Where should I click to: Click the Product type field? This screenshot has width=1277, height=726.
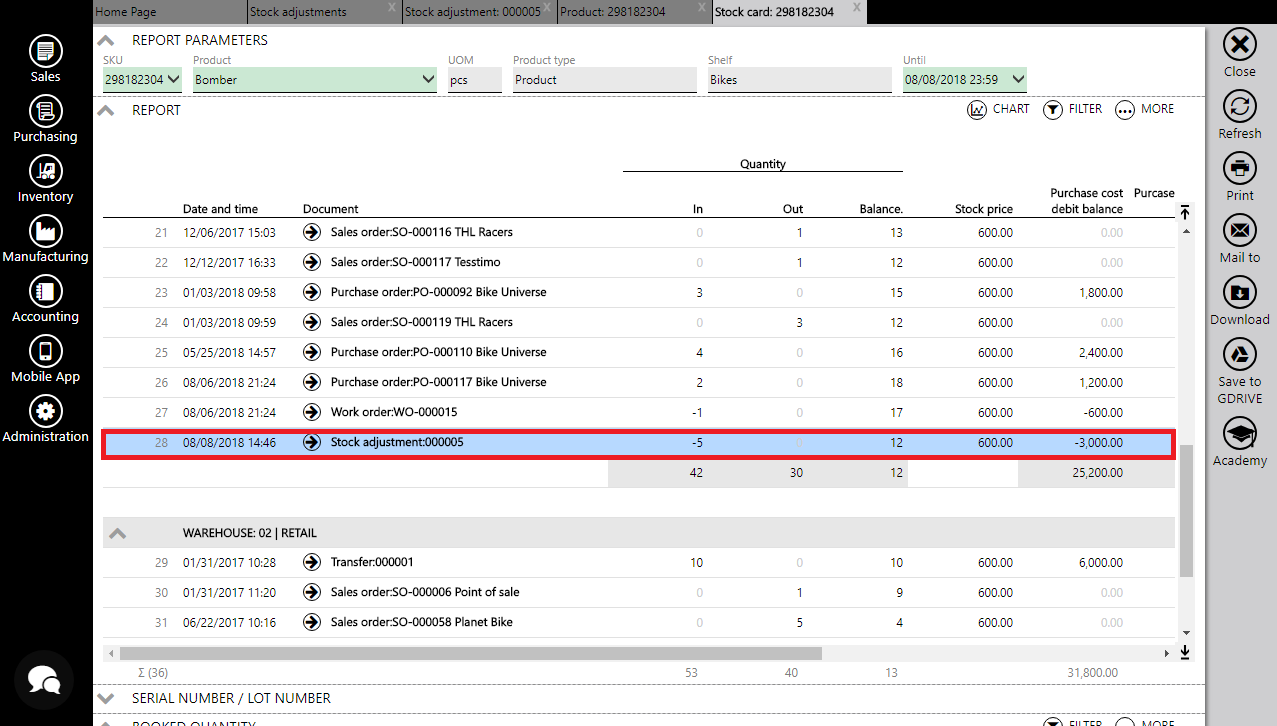(x=605, y=80)
